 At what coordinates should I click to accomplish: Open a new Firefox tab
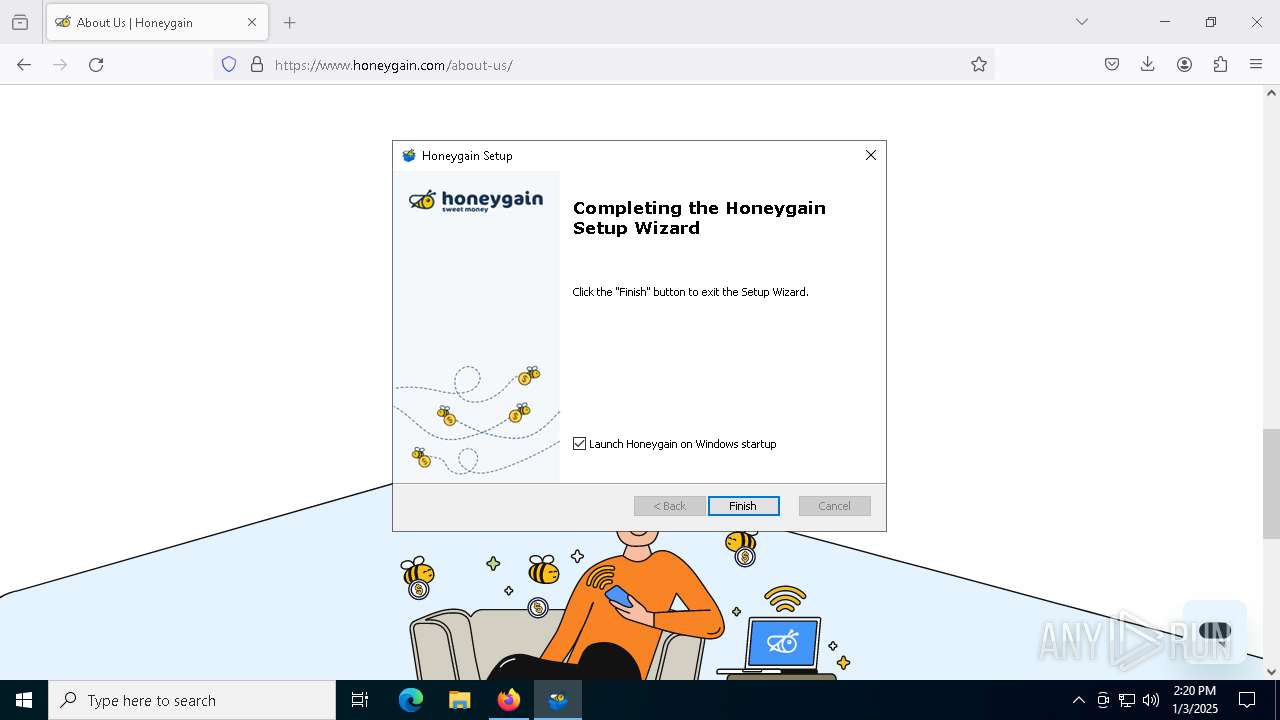click(x=290, y=22)
